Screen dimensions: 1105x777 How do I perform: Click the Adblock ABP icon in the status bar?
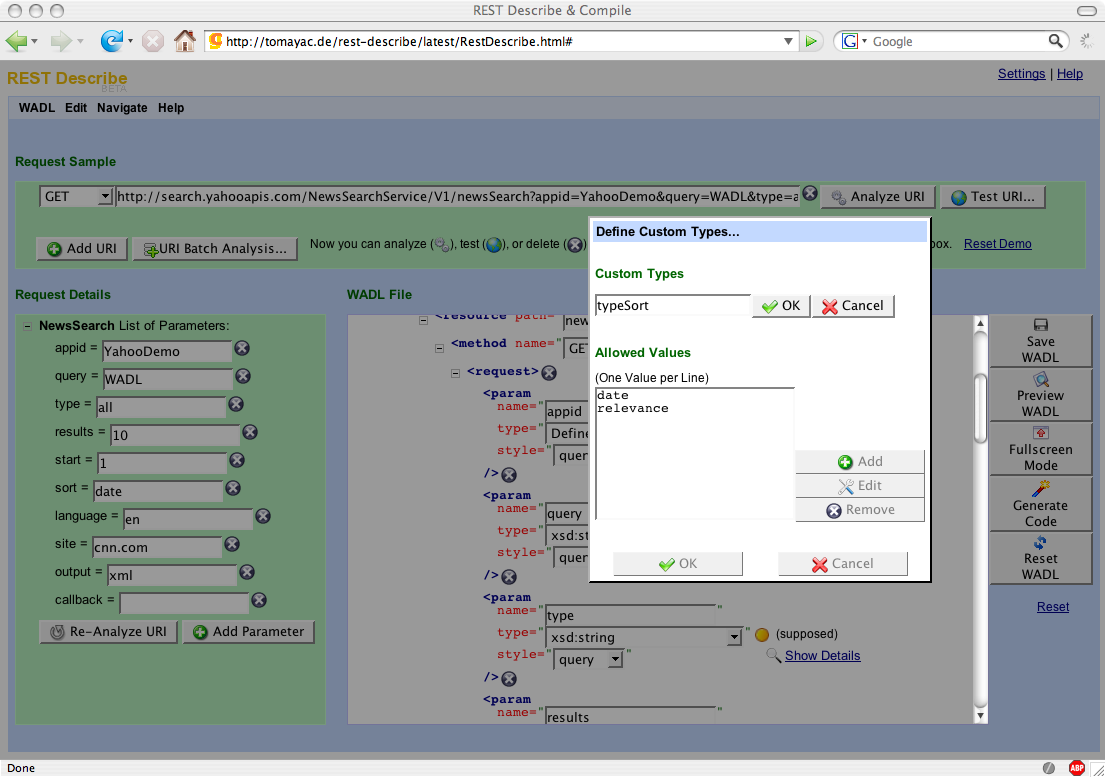pyautogui.click(x=1076, y=768)
